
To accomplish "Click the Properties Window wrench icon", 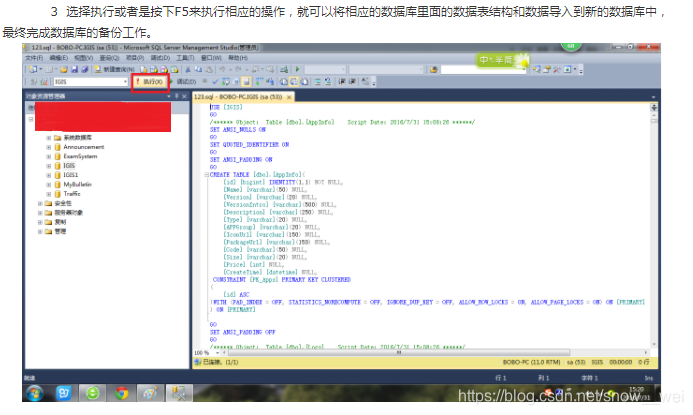I will pyautogui.click(x=557, y=69).
